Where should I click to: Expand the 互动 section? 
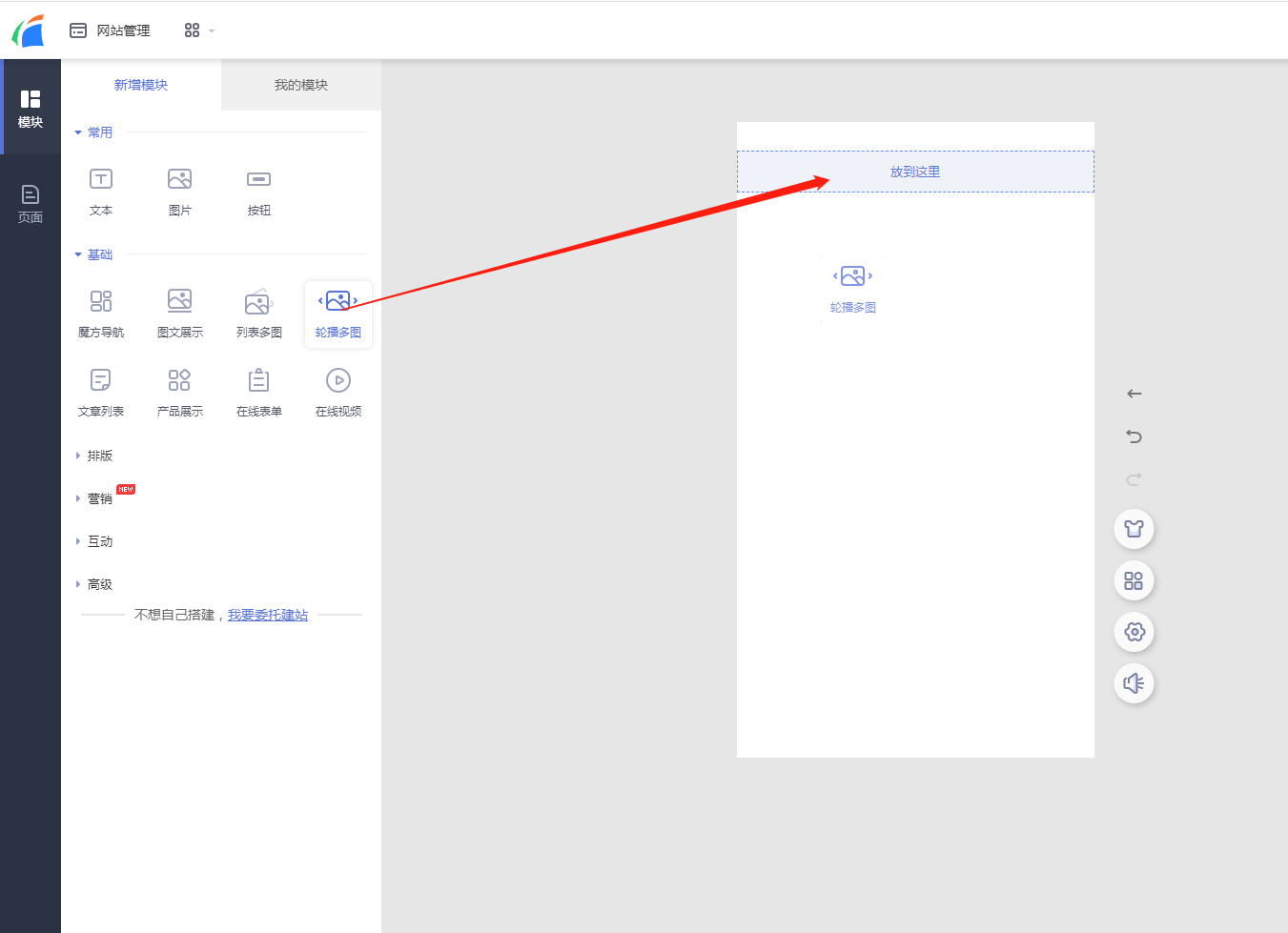93,541
